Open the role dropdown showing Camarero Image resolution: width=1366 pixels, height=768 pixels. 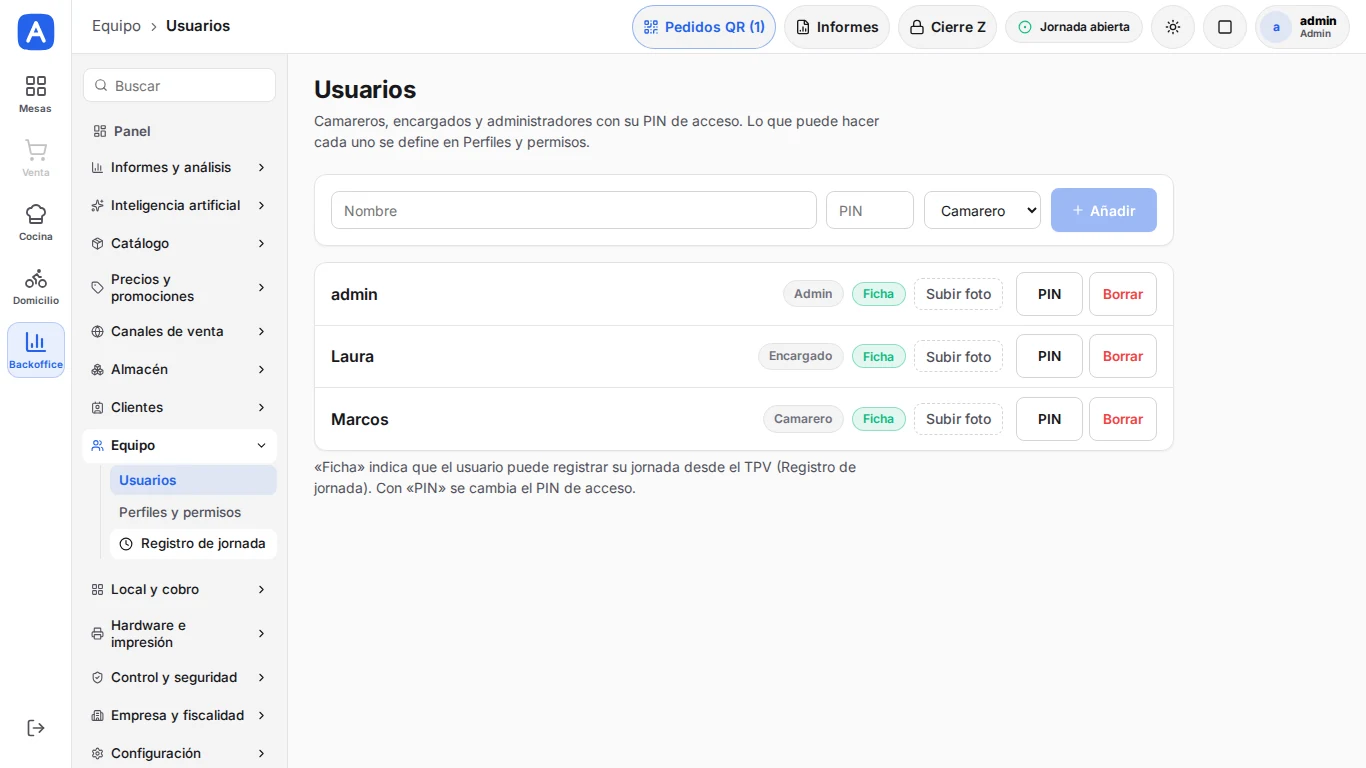pyautogui.click(x=982, y=211)
